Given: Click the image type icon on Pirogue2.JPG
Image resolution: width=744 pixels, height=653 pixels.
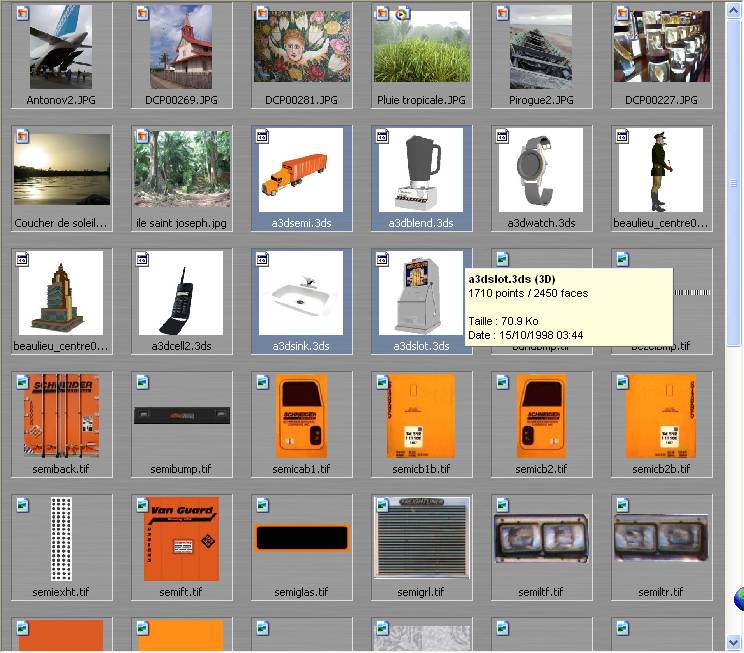Looking at the screenshot, I should (502, 13).
